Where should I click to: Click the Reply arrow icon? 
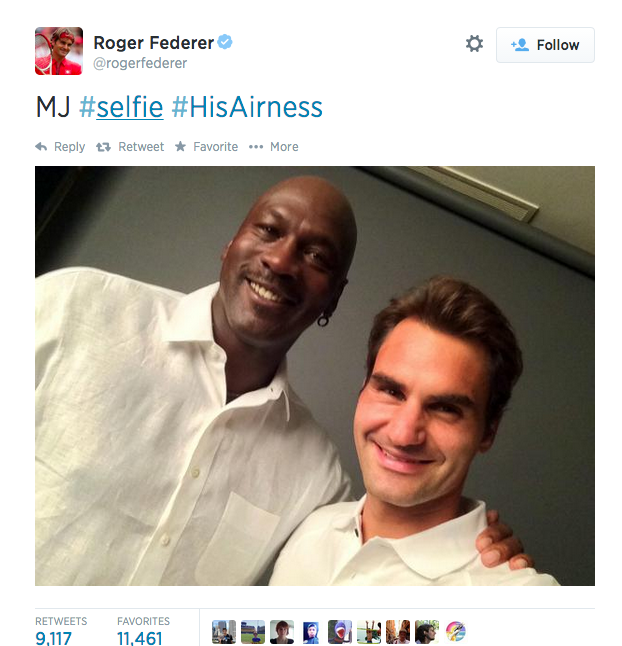pyautogui.click(x=41, y=147)
